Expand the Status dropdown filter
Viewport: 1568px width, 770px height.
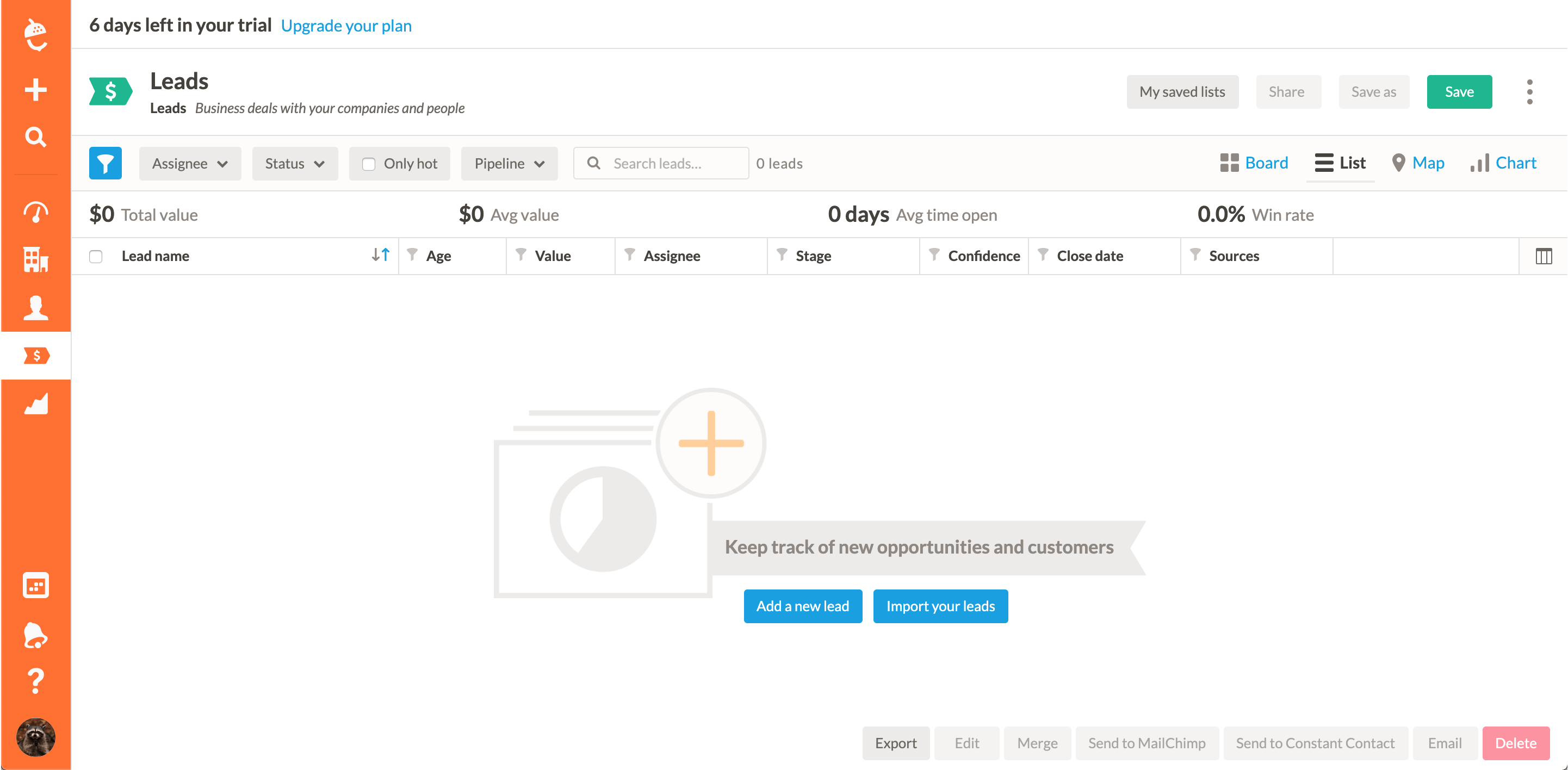[x=293, y=162]
